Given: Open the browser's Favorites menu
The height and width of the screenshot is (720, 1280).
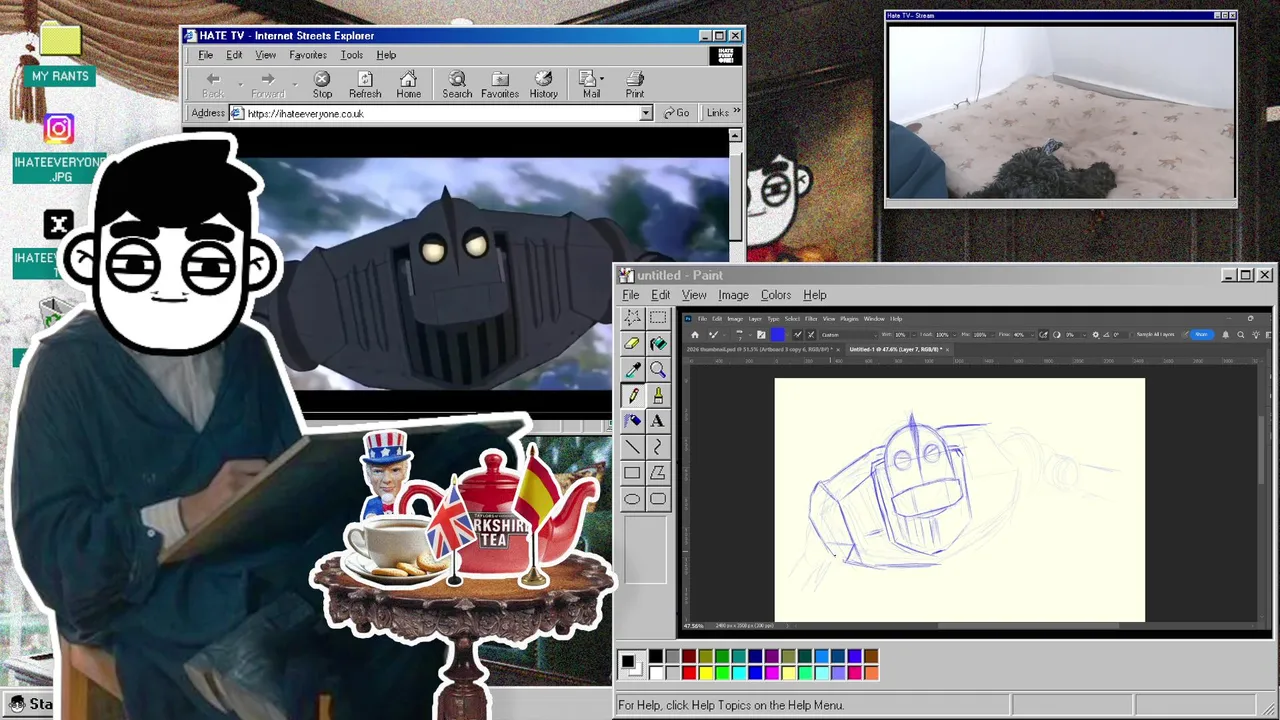Looking at the screenshot, I should (308, 55).
